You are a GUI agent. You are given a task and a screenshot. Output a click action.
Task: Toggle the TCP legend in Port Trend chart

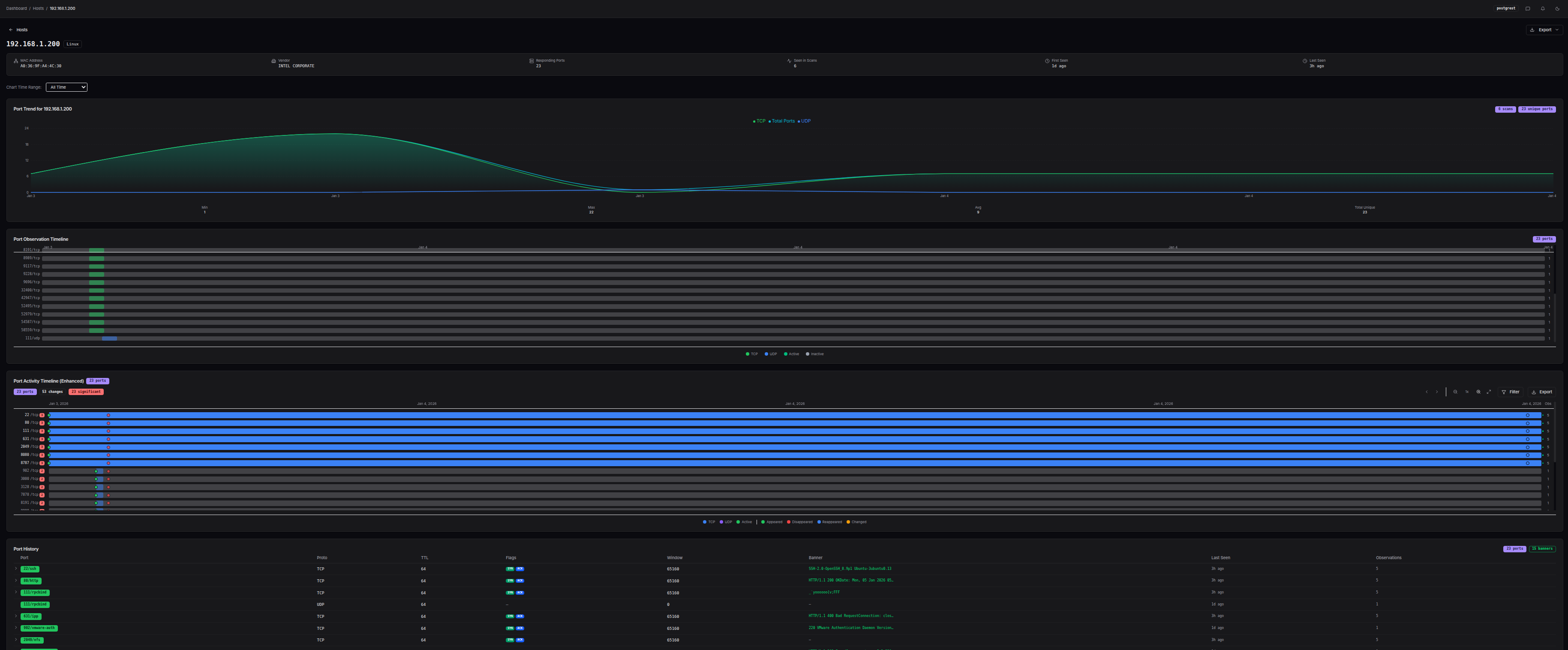tap(759, 121)
